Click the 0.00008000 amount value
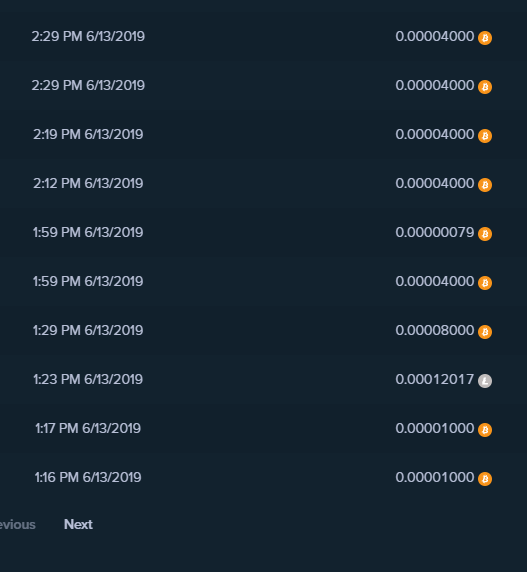Viewport: 527px width, 572px height. click(x=434, y=330)
